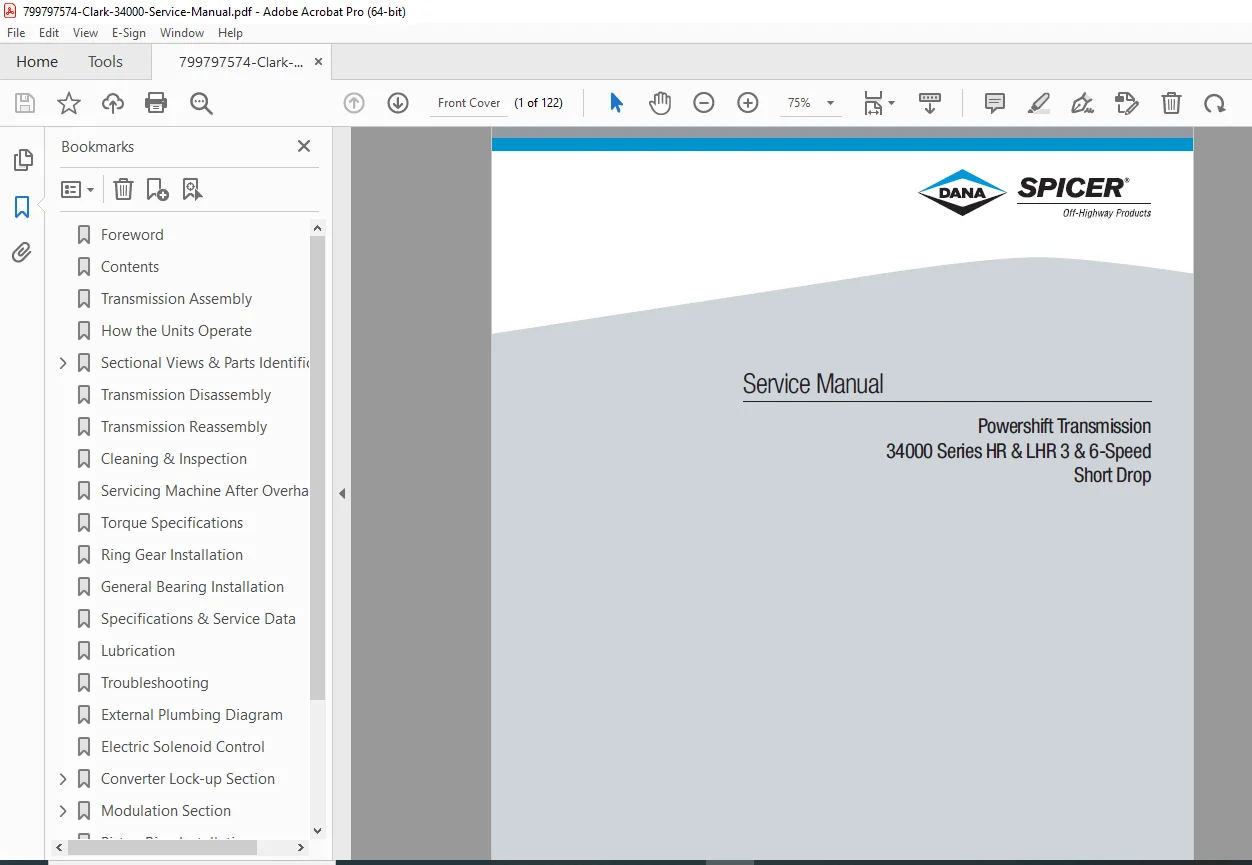Viewport: 1252px width, 865px height.
Task: Click the read mode keyboard icon
Action: click(930, 103)
